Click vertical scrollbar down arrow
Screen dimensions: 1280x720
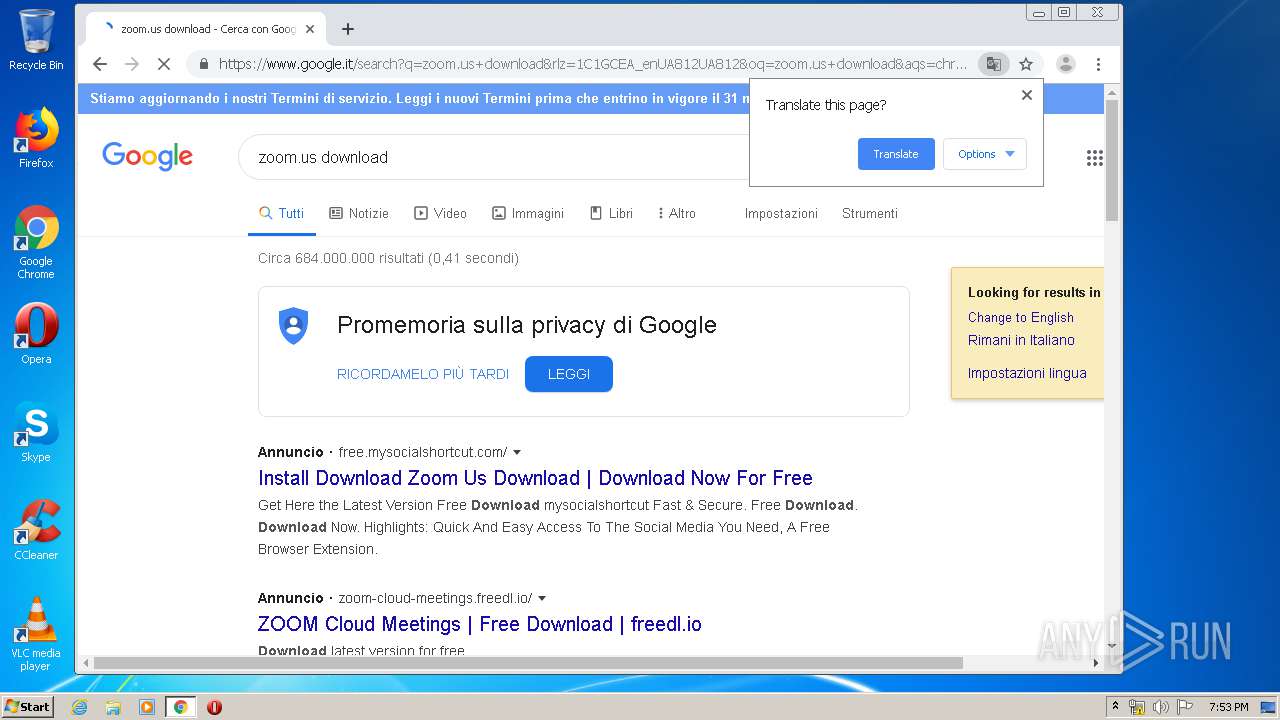(1112, 647)
